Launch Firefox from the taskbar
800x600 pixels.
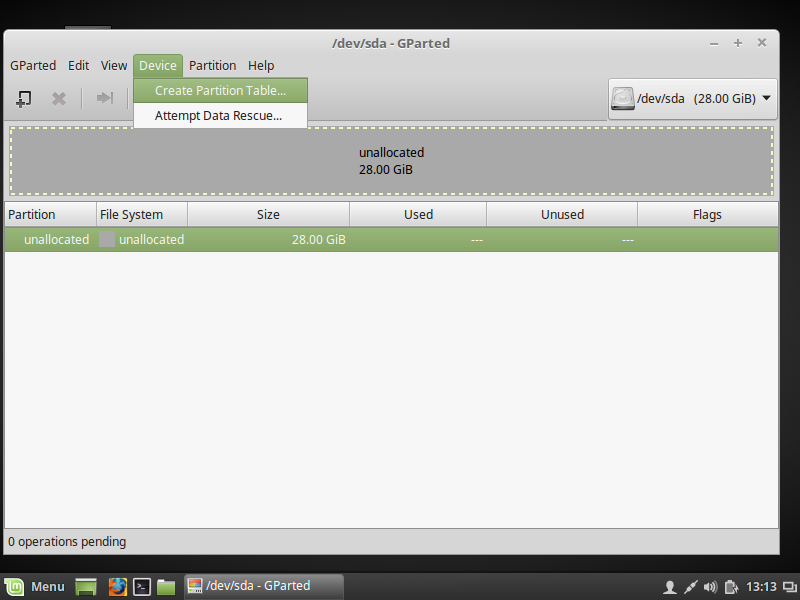click(117, 587)
